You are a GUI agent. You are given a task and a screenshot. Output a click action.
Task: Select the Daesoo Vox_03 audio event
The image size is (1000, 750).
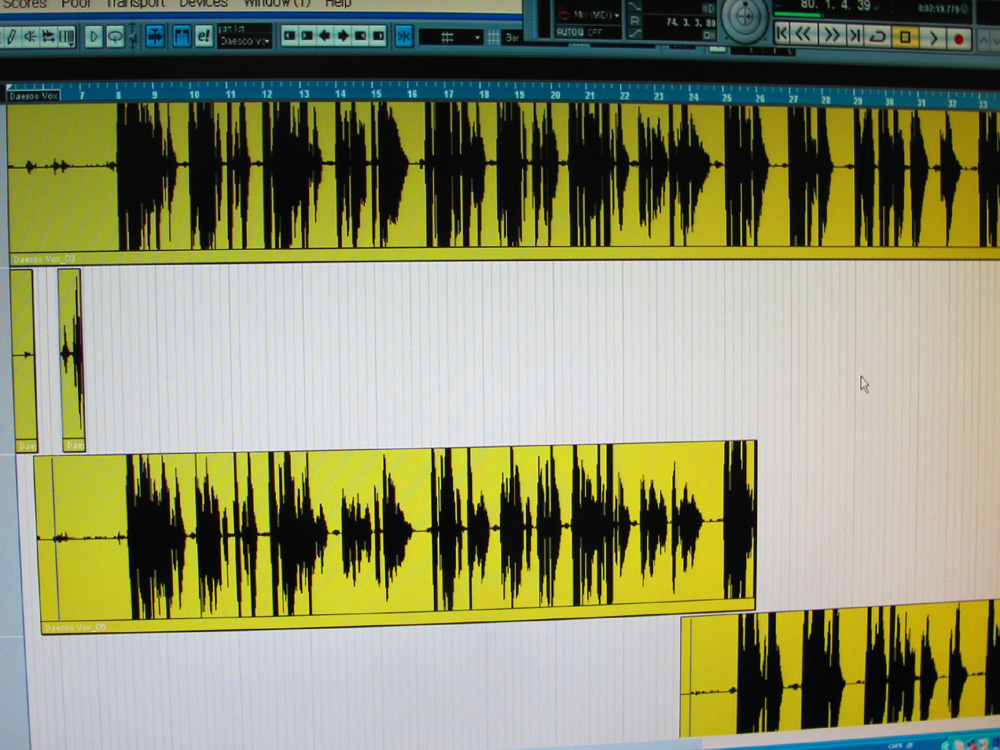pos(504,182)
